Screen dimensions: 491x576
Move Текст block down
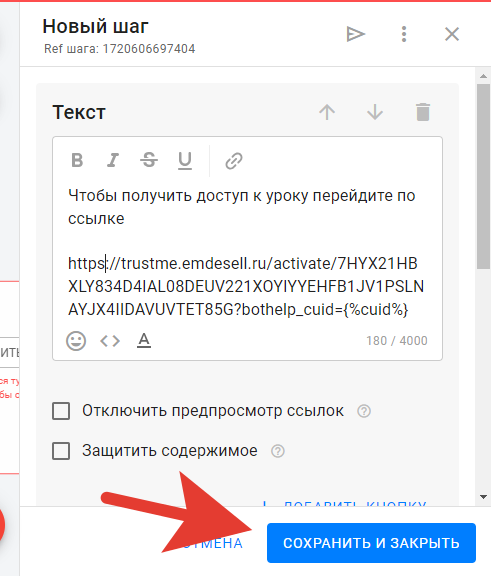(x=375, y=112)
